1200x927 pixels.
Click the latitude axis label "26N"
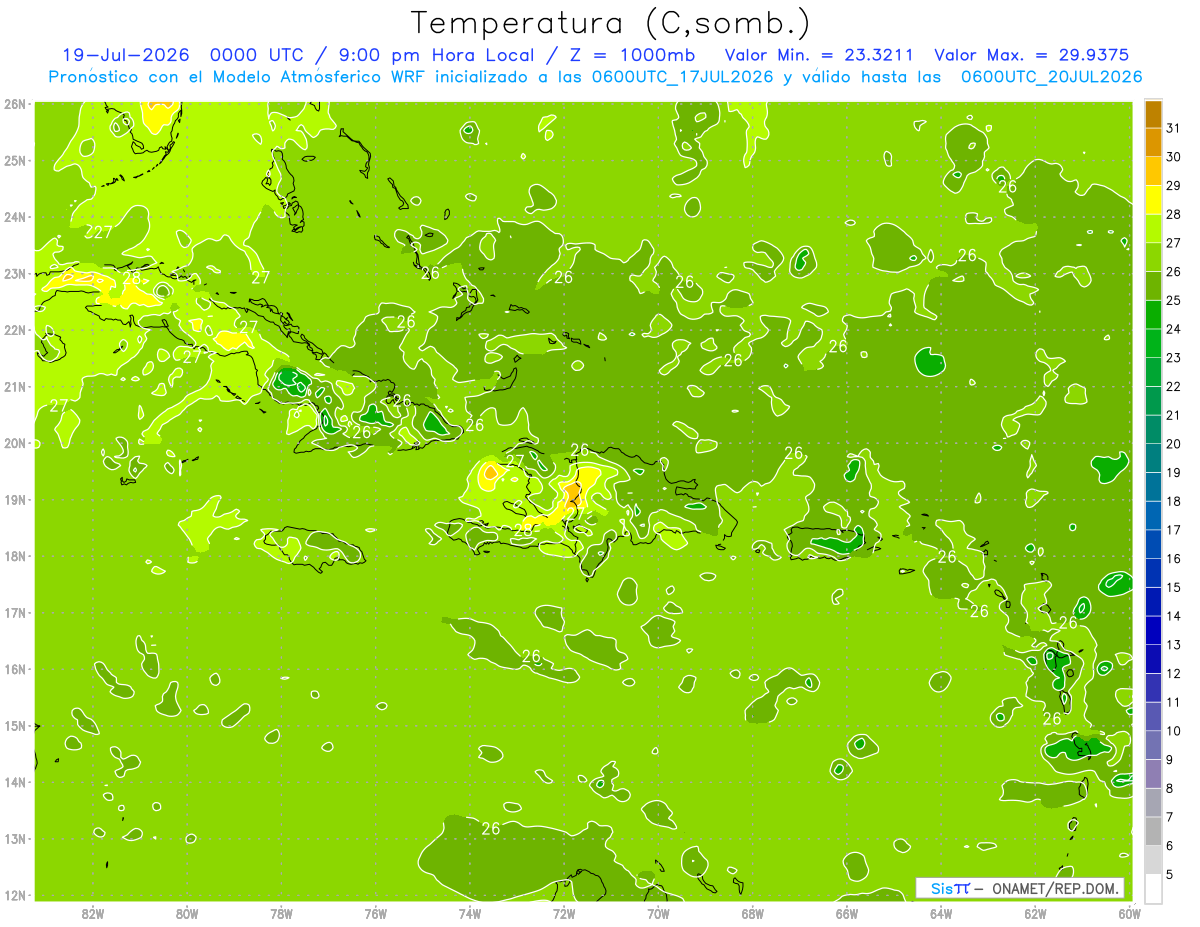15,104
